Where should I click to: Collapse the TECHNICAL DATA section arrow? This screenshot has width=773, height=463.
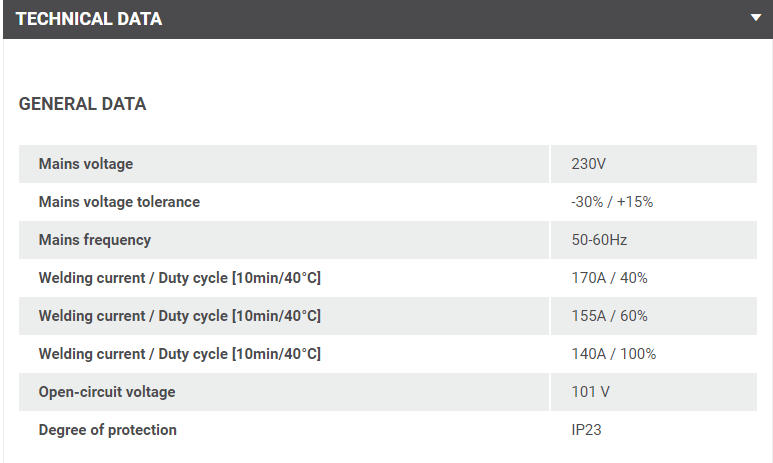point(757,18)
